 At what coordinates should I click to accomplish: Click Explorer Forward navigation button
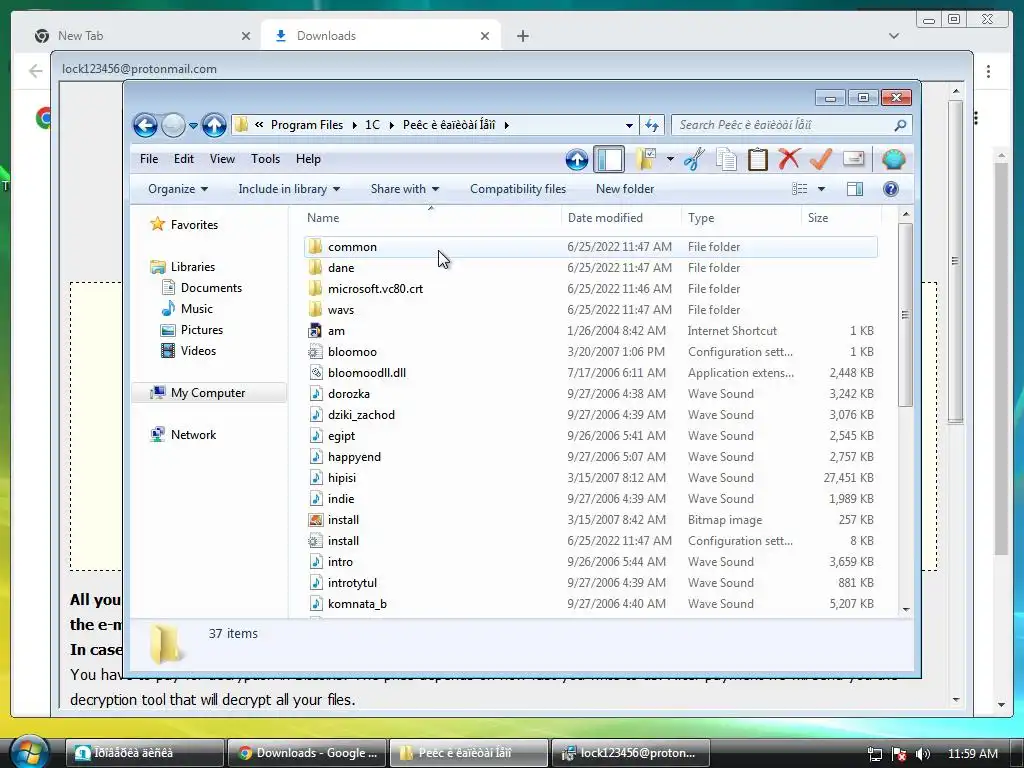click(x=173, y=125)
